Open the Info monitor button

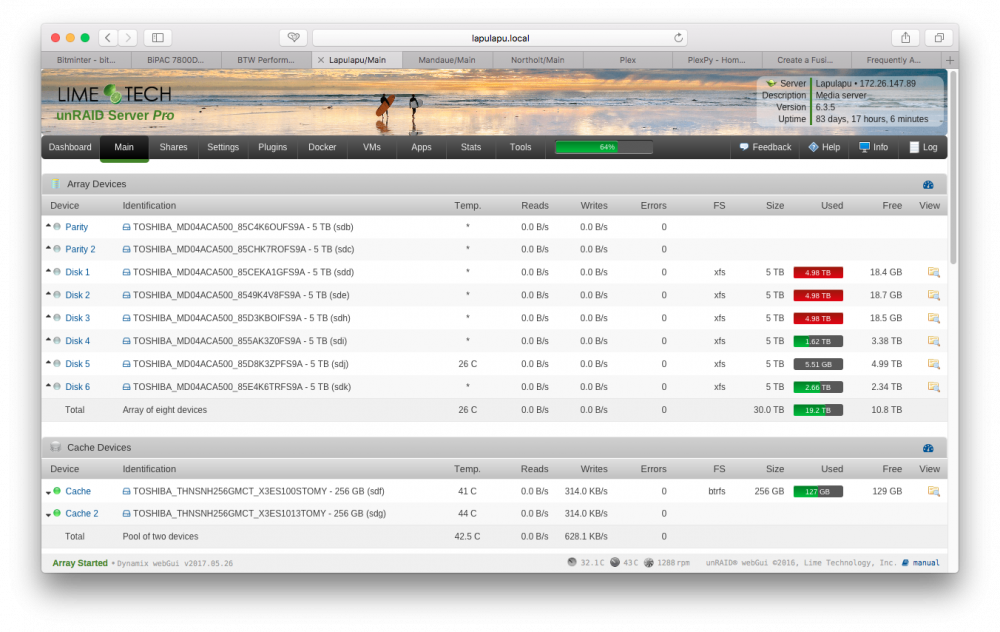click(873, 147)
